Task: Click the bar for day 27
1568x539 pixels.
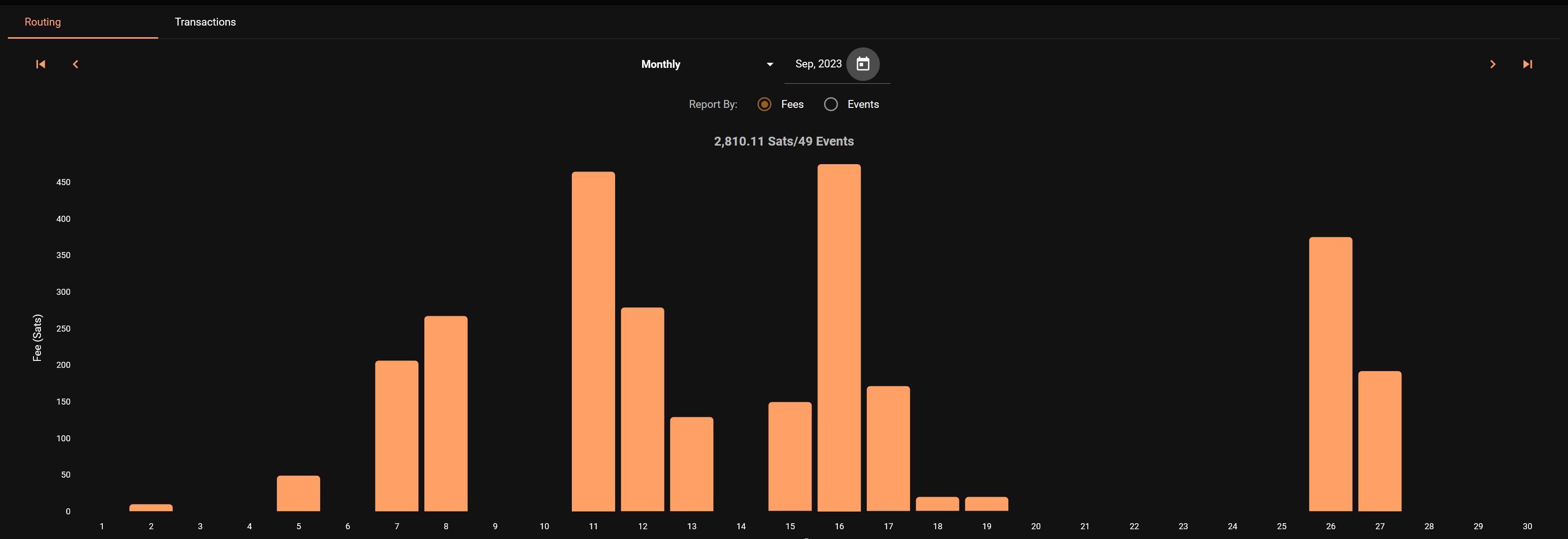Action: click(1380, 441)
